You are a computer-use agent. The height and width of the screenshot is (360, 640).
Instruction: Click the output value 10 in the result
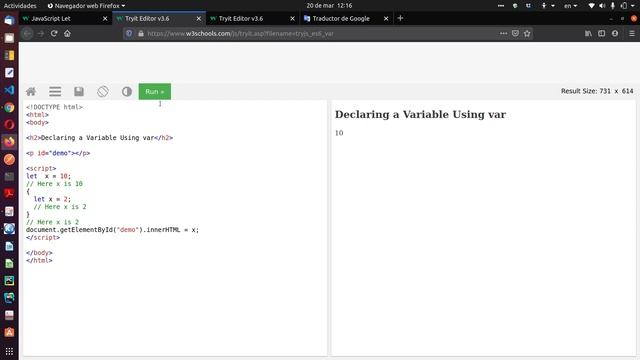pyautogui.click(x=339, y=133)
